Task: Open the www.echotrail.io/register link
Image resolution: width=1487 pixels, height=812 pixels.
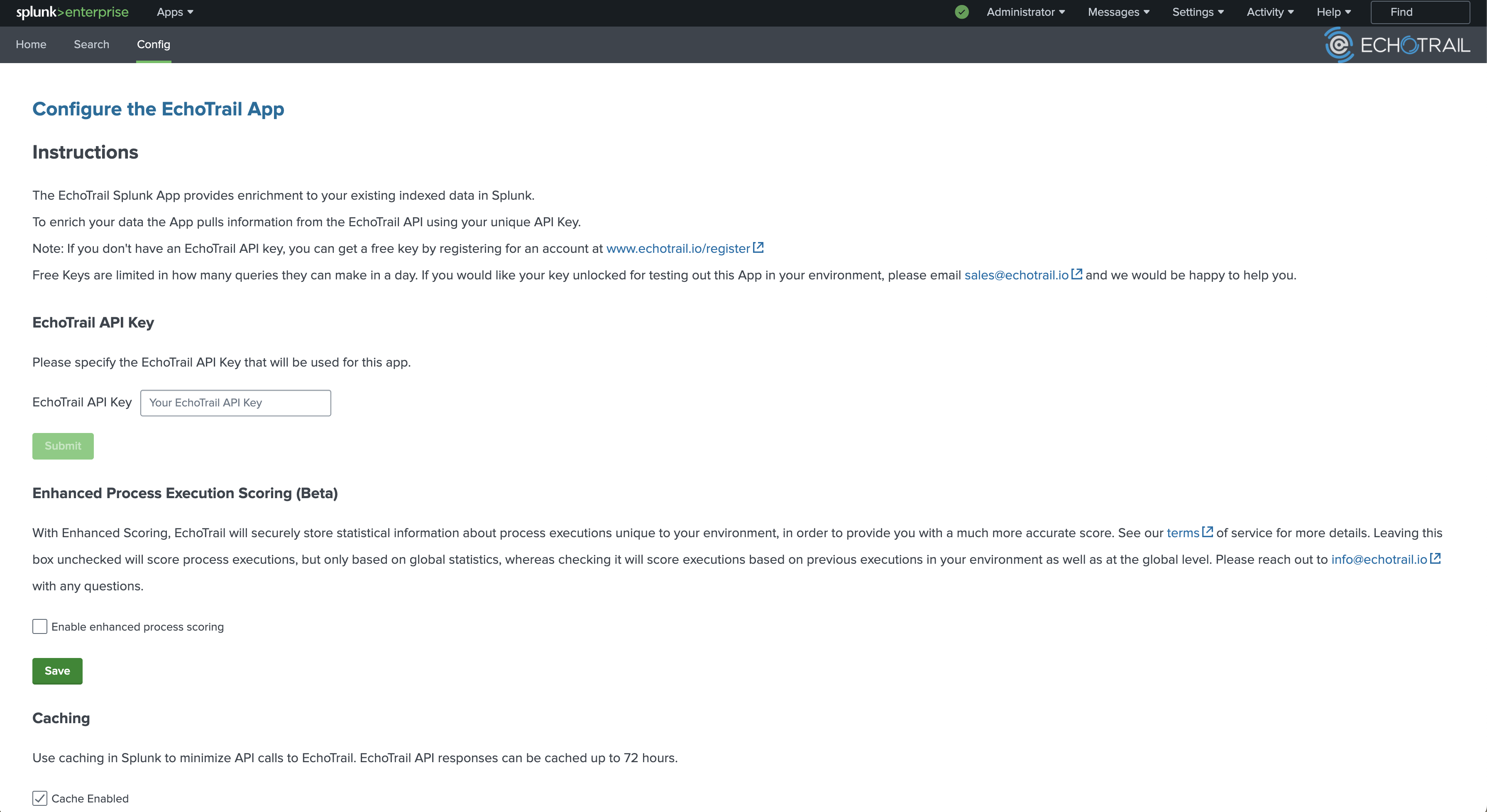Action: (x=677, y=249)
